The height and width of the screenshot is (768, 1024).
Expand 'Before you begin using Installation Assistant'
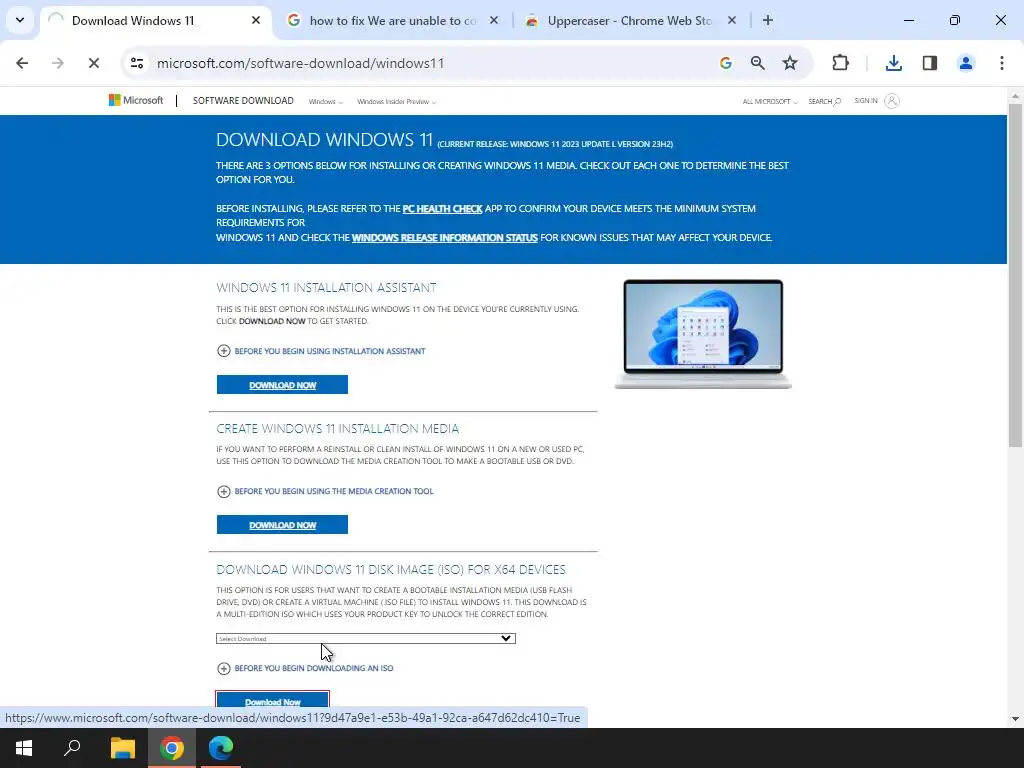tap(321, 351)
